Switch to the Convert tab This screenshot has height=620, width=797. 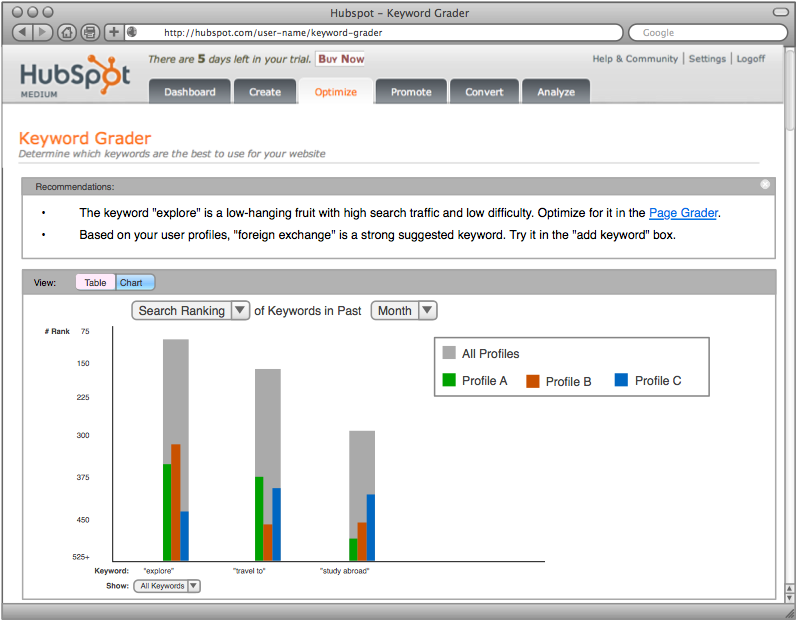[x=484, y=92]
